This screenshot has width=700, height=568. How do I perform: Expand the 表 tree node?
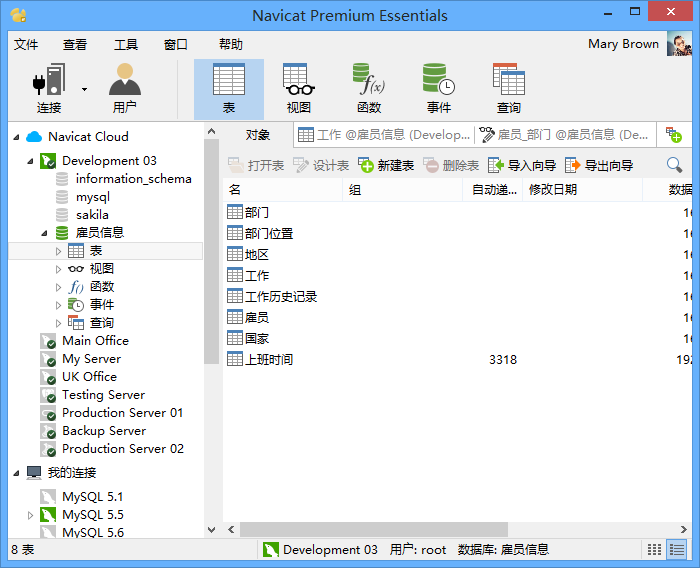point(58,251)
